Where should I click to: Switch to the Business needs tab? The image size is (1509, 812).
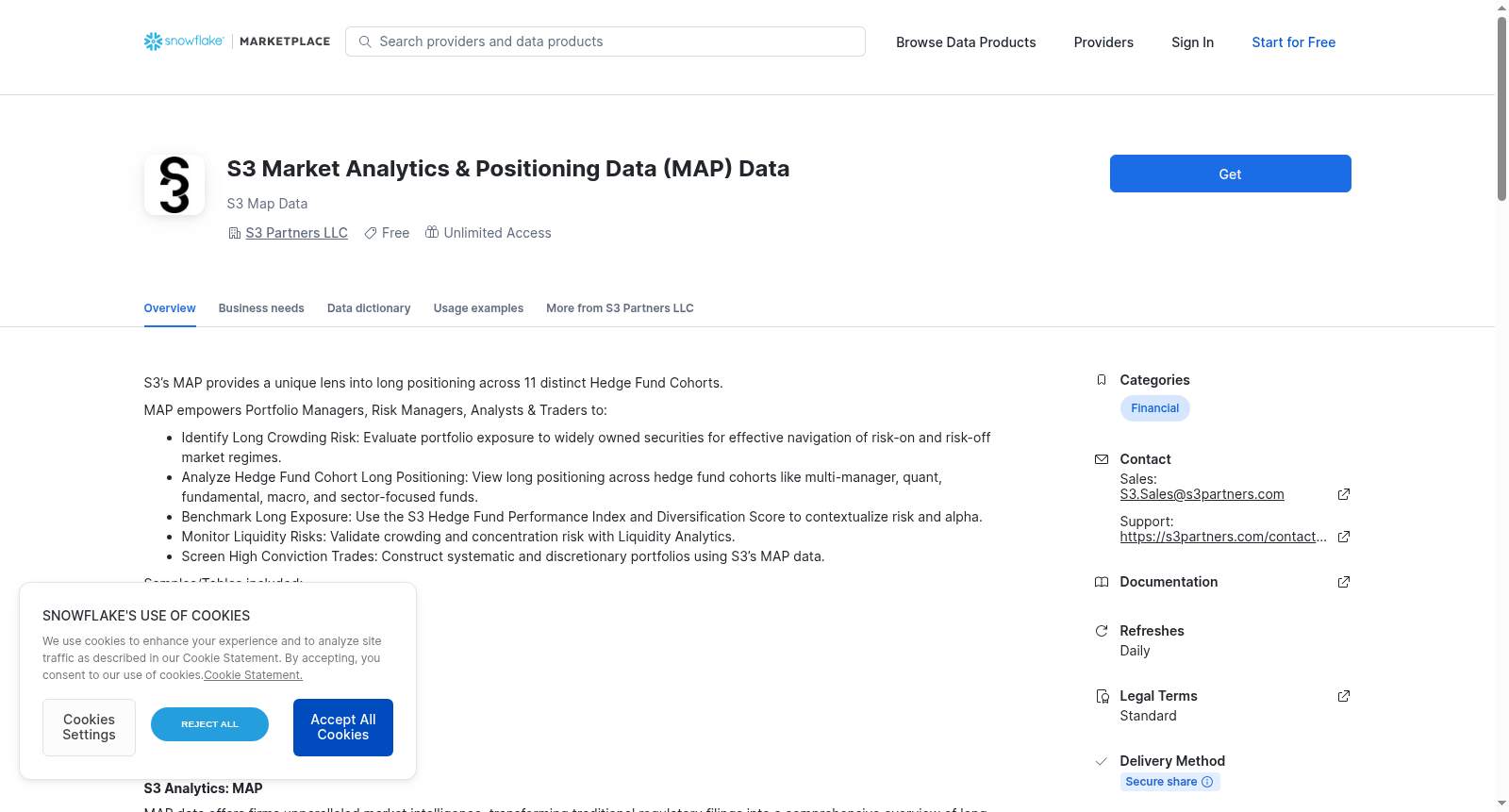pos(261,308)
